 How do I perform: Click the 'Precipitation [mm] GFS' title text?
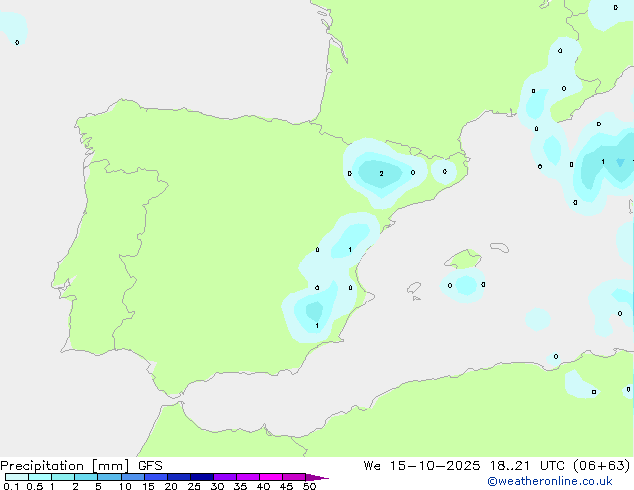point(81,466)
